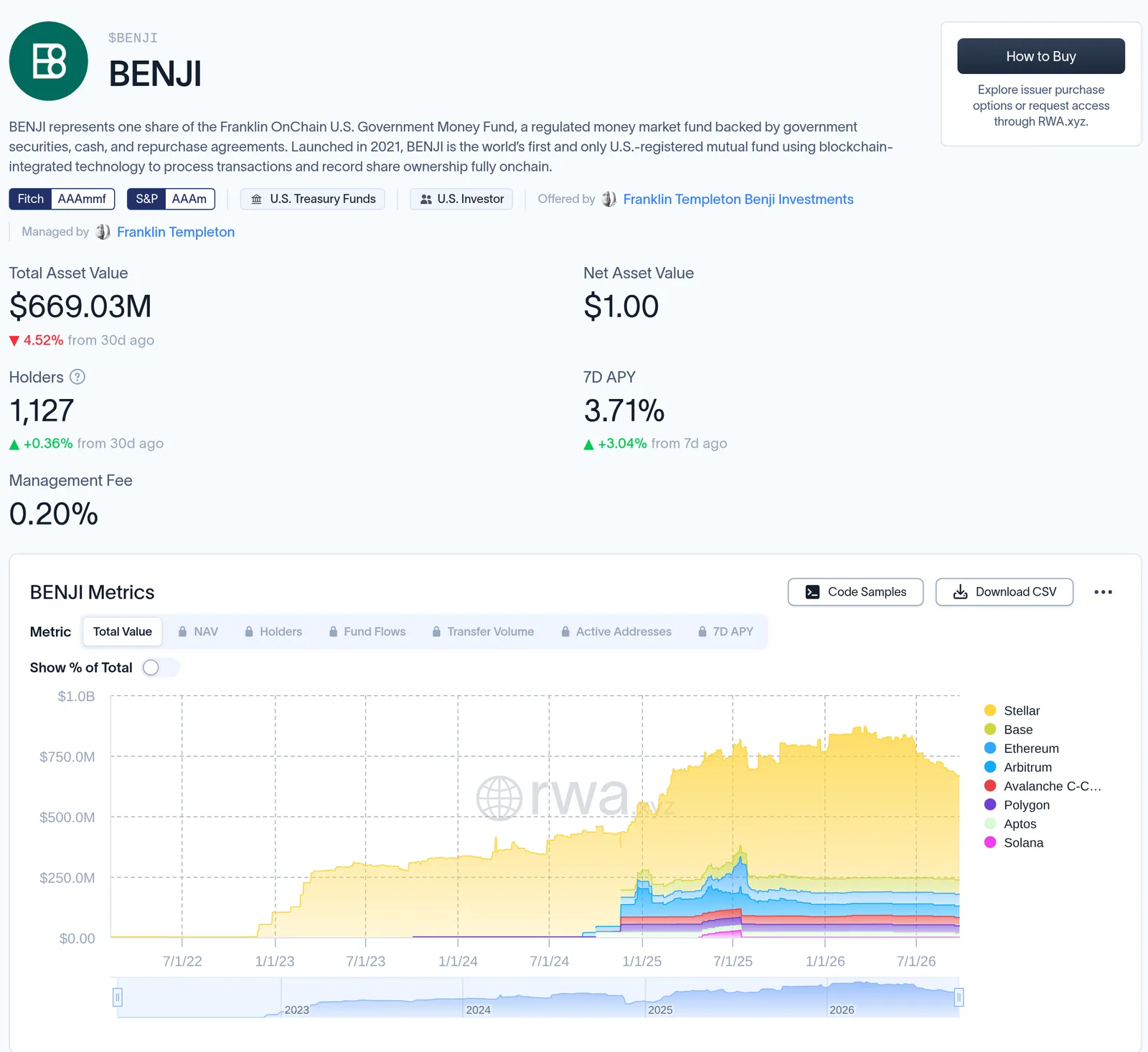Click the 2024 marker on range navigator
Image resolution: width=1148 pixels, height=1052 pixels.
click(478, 1010)
